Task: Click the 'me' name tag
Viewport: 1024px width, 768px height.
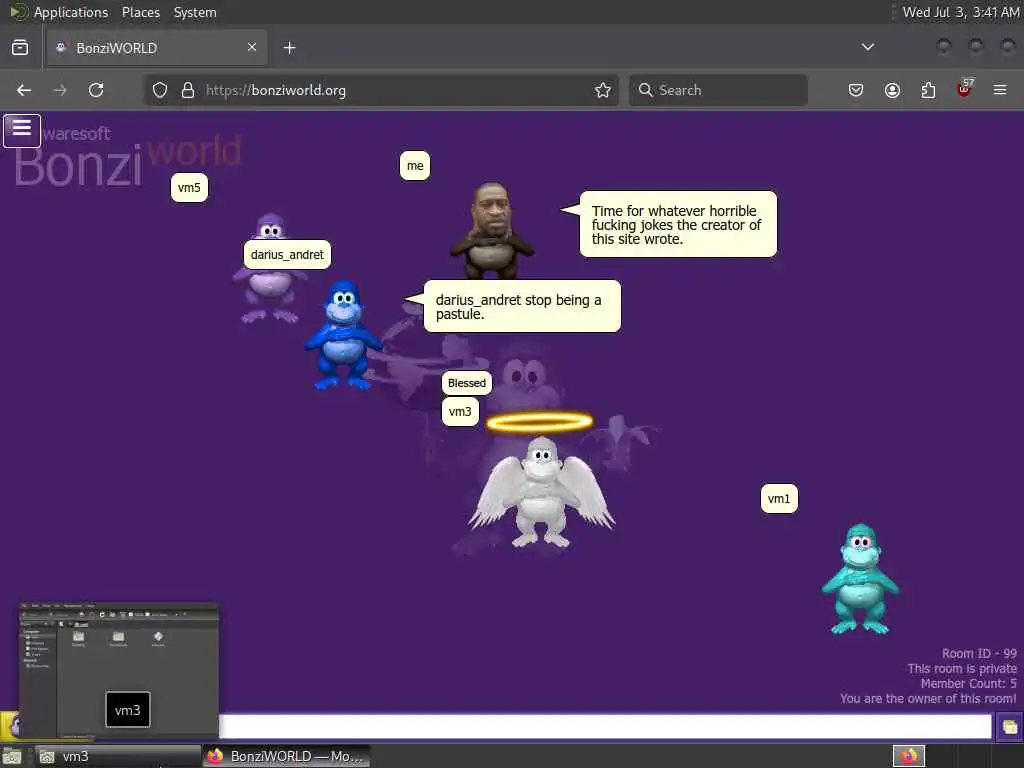Action: pos(415,166)
